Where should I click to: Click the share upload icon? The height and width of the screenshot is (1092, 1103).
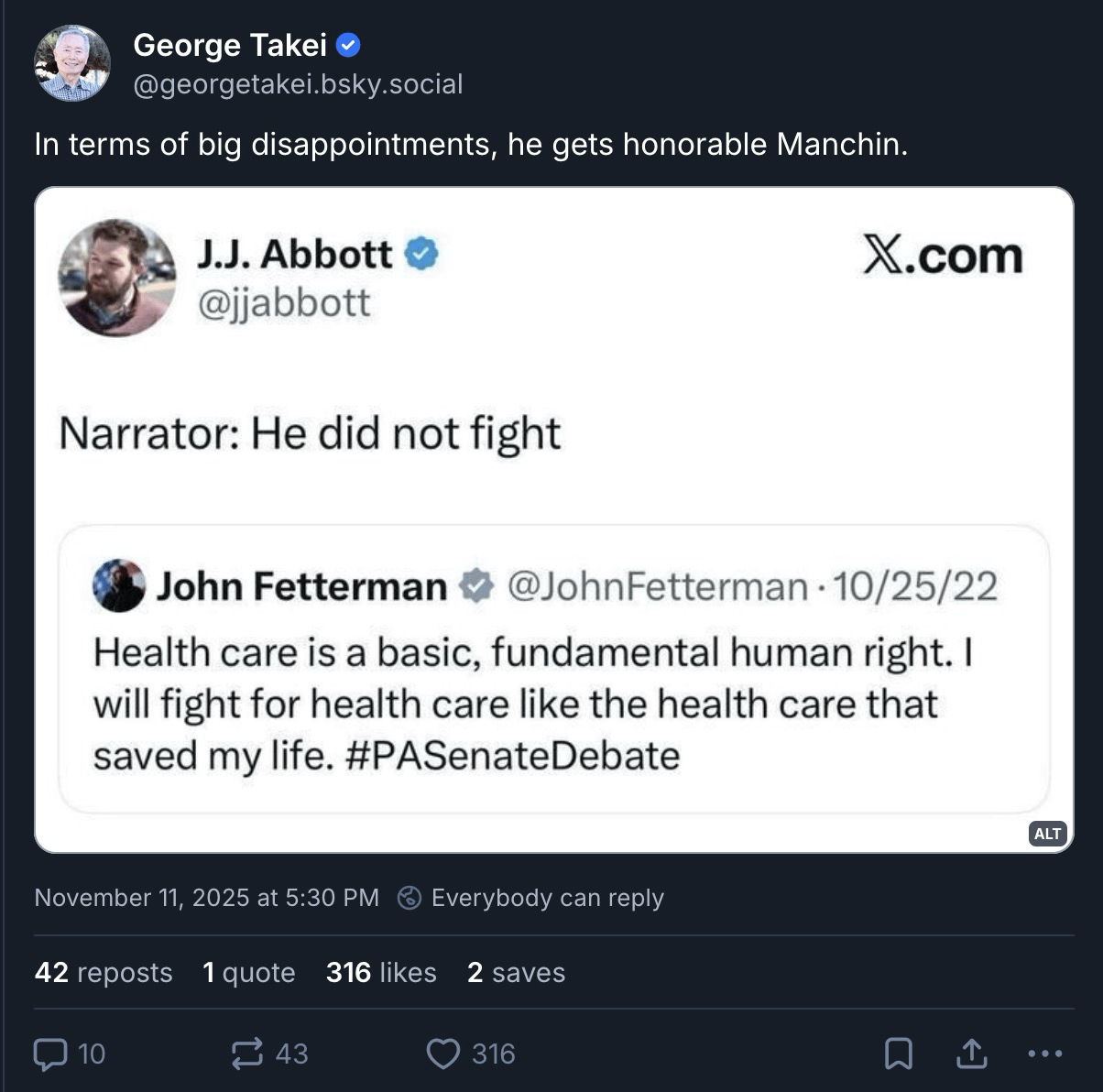(x=971, y=1054)
